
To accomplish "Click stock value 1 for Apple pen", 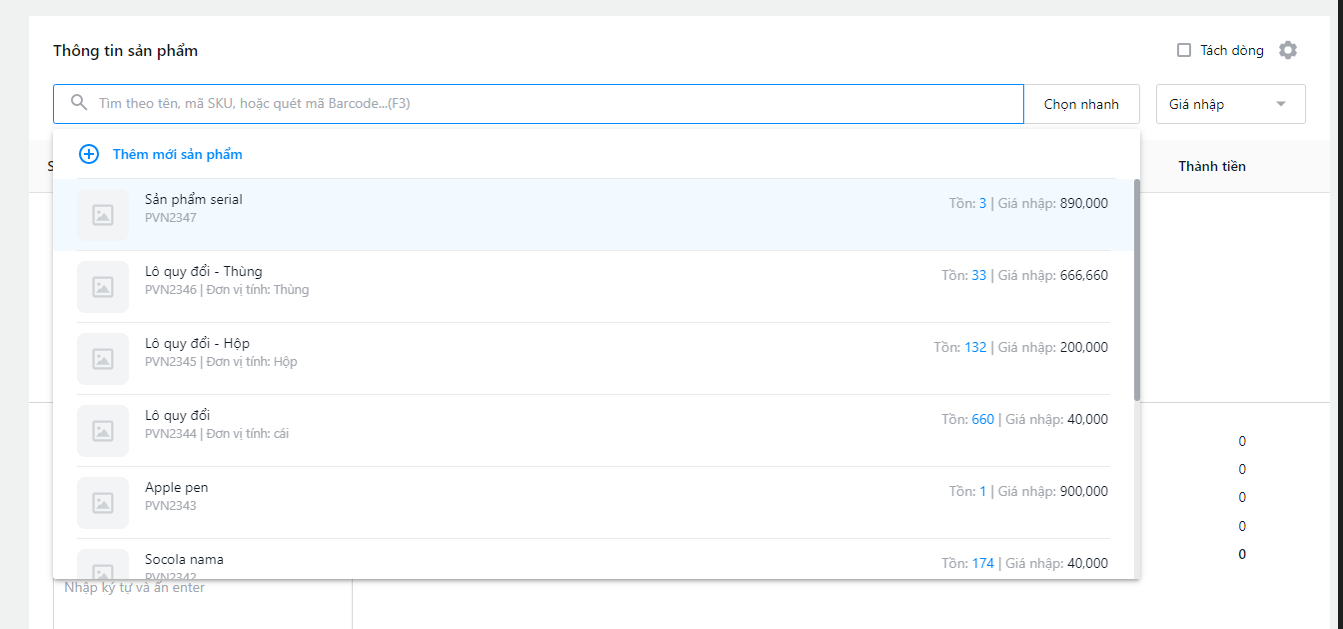I will tap(983, 491).
